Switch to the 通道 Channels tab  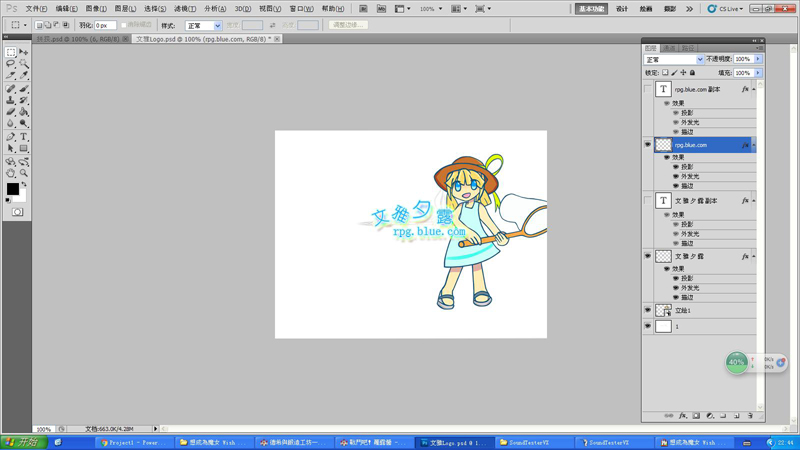[669, 48]
